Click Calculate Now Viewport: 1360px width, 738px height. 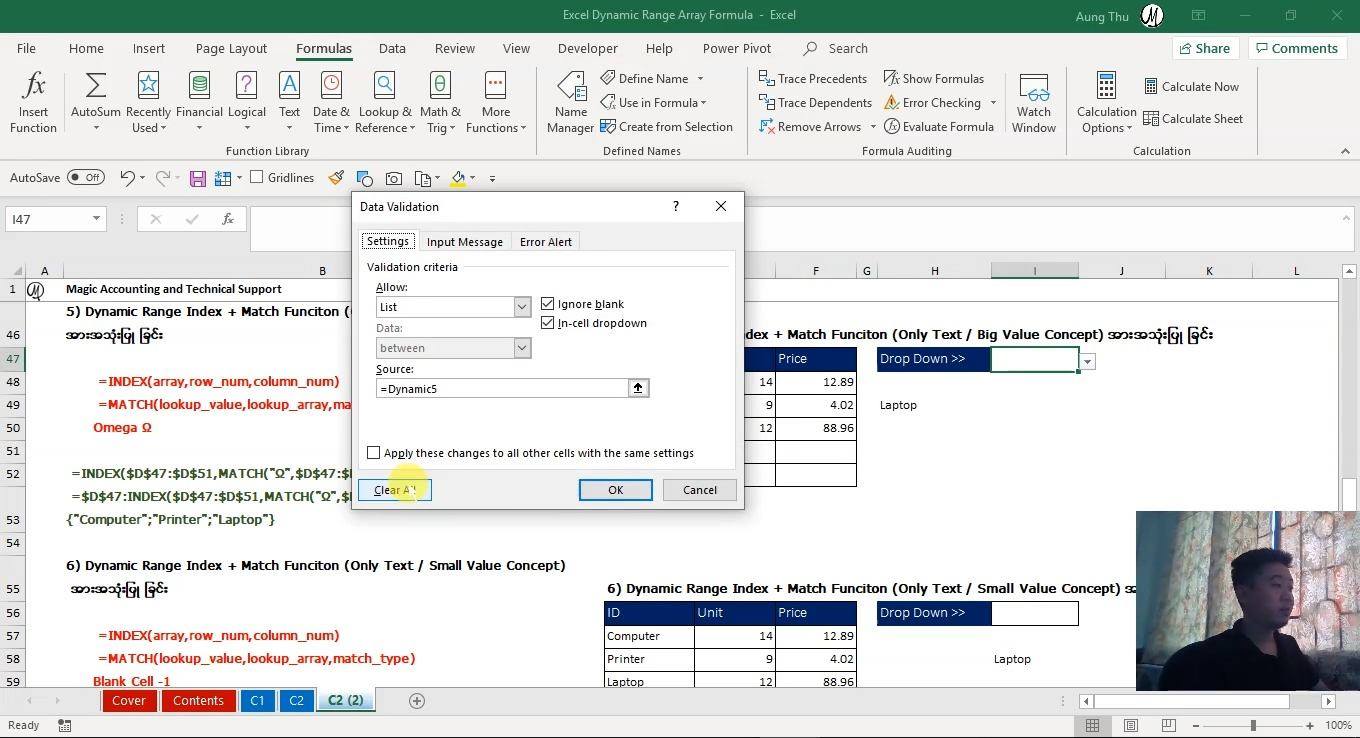click(1191, 87)
